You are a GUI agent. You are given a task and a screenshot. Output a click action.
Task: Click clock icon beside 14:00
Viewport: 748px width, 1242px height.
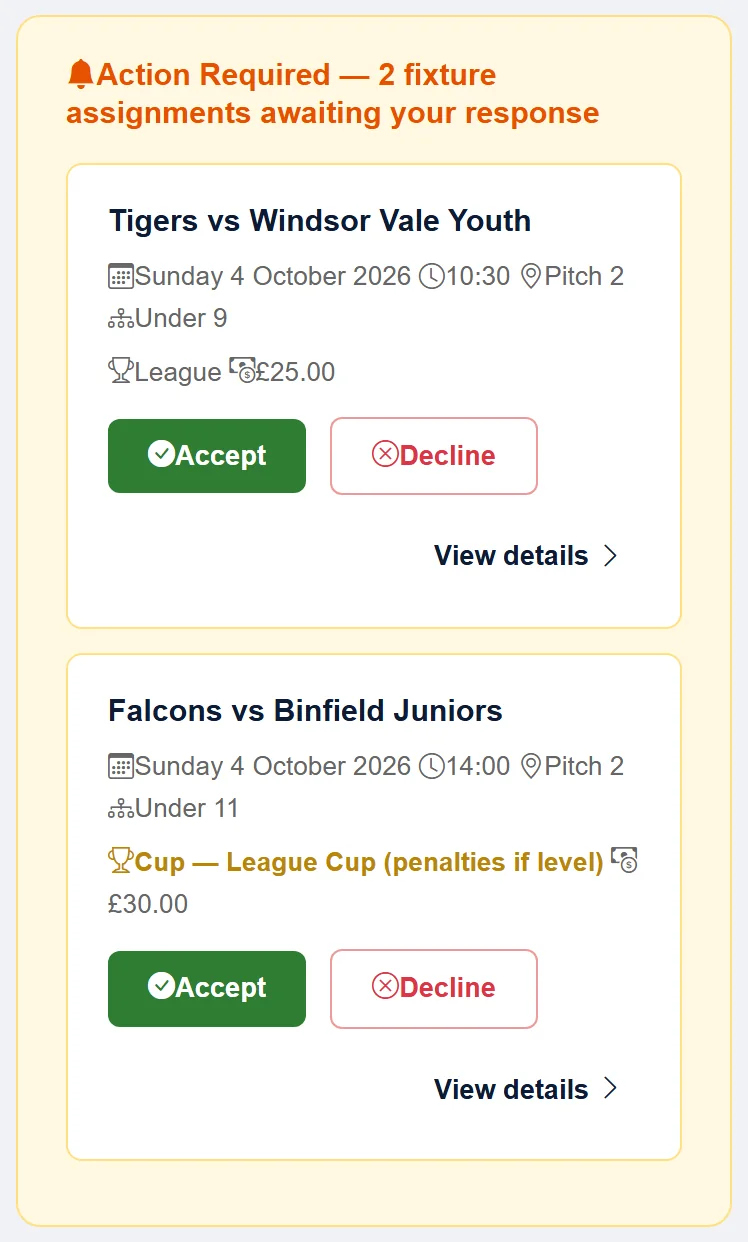click(431, 766)
